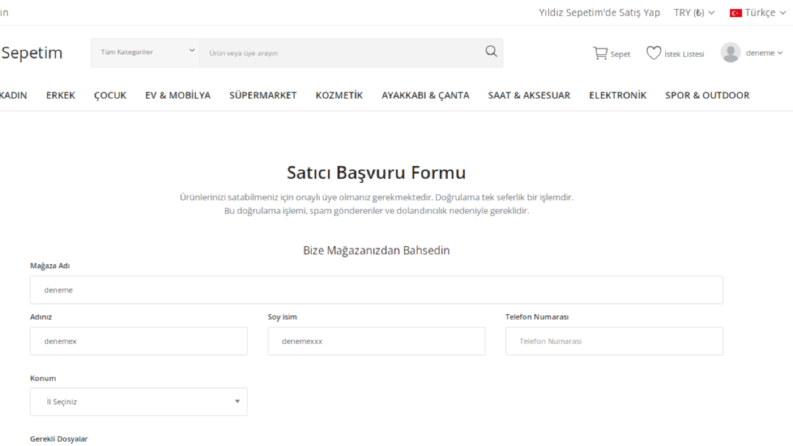793x446 pixels.
Task: Click the Mağaza Adı input field
Action: (x=376, y=290)
